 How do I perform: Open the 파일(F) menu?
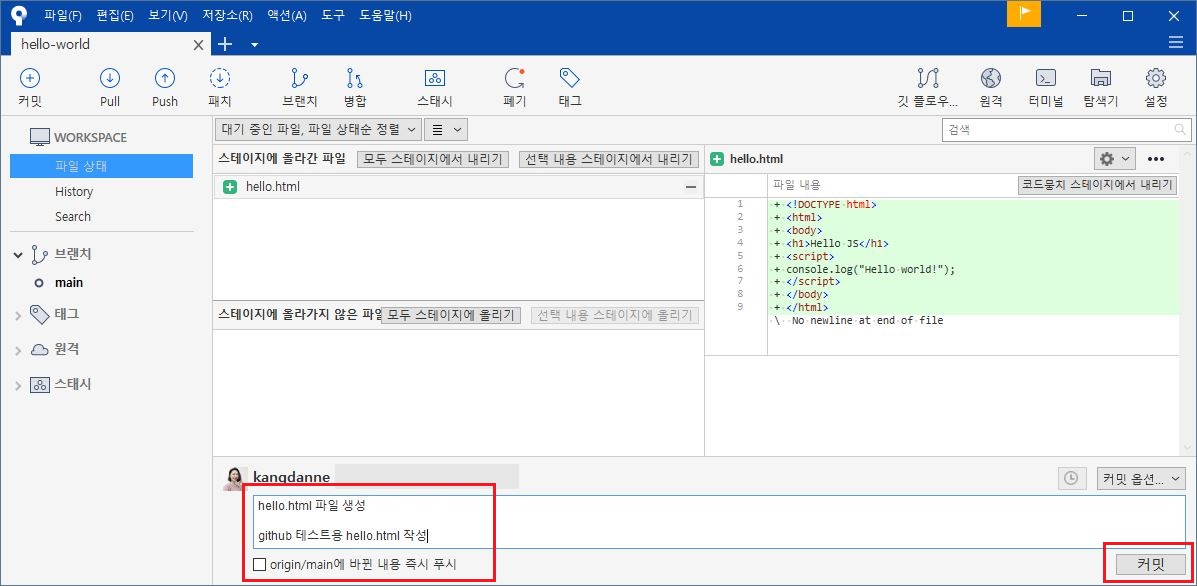pyautogui.click(x=63, y=15)
